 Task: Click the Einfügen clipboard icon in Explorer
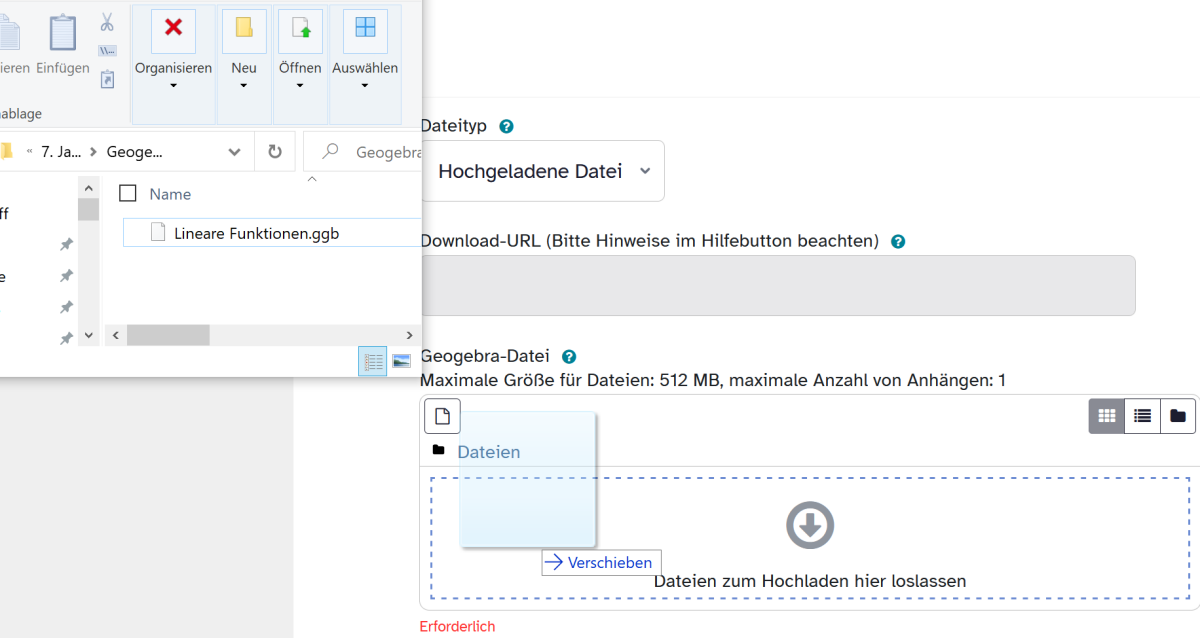pyautogui.click(x=62, y=32)
